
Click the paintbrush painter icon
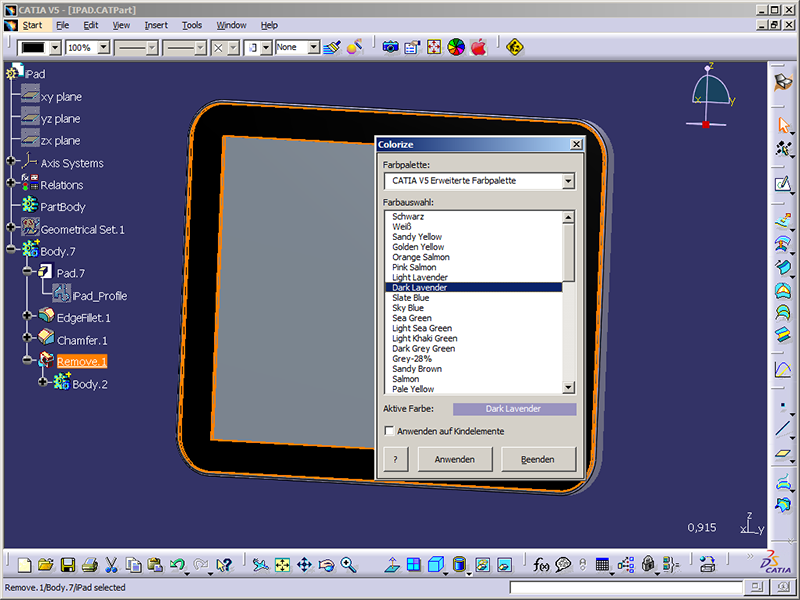332,47
